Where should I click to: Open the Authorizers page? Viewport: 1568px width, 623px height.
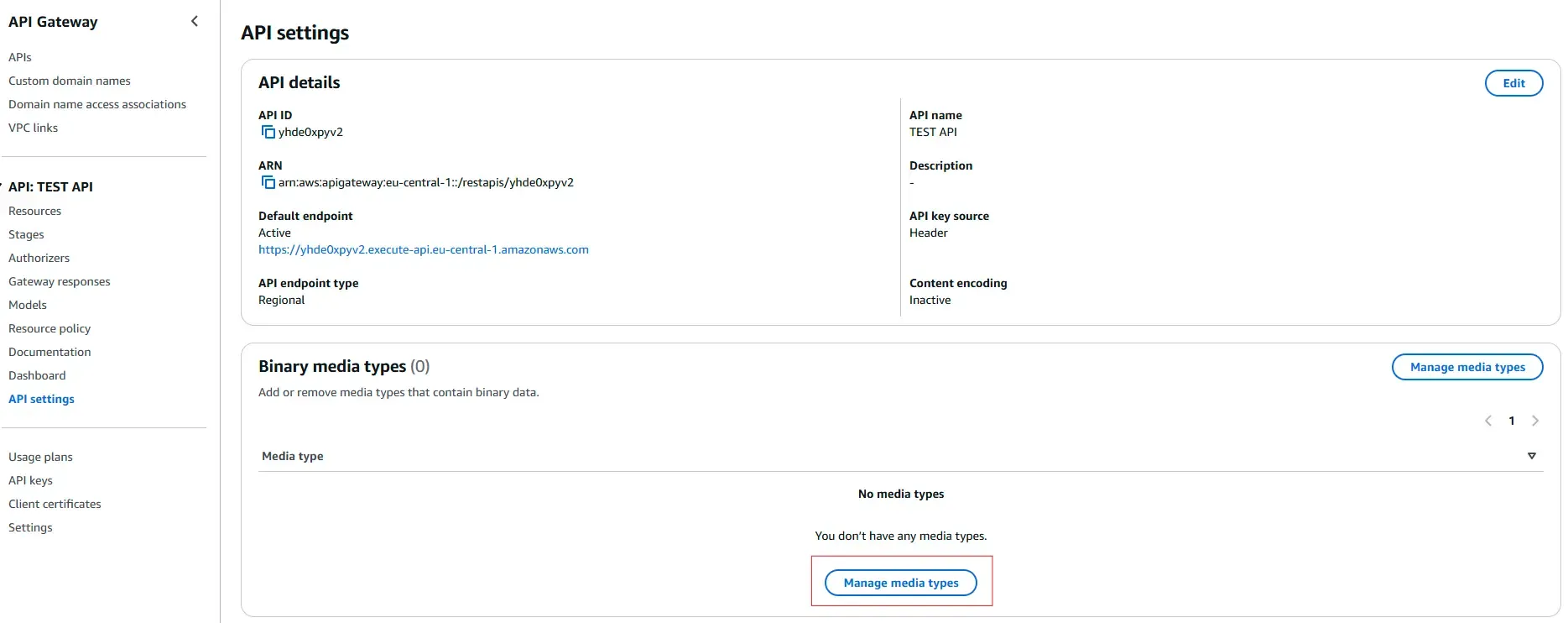(x=39, y=258)
